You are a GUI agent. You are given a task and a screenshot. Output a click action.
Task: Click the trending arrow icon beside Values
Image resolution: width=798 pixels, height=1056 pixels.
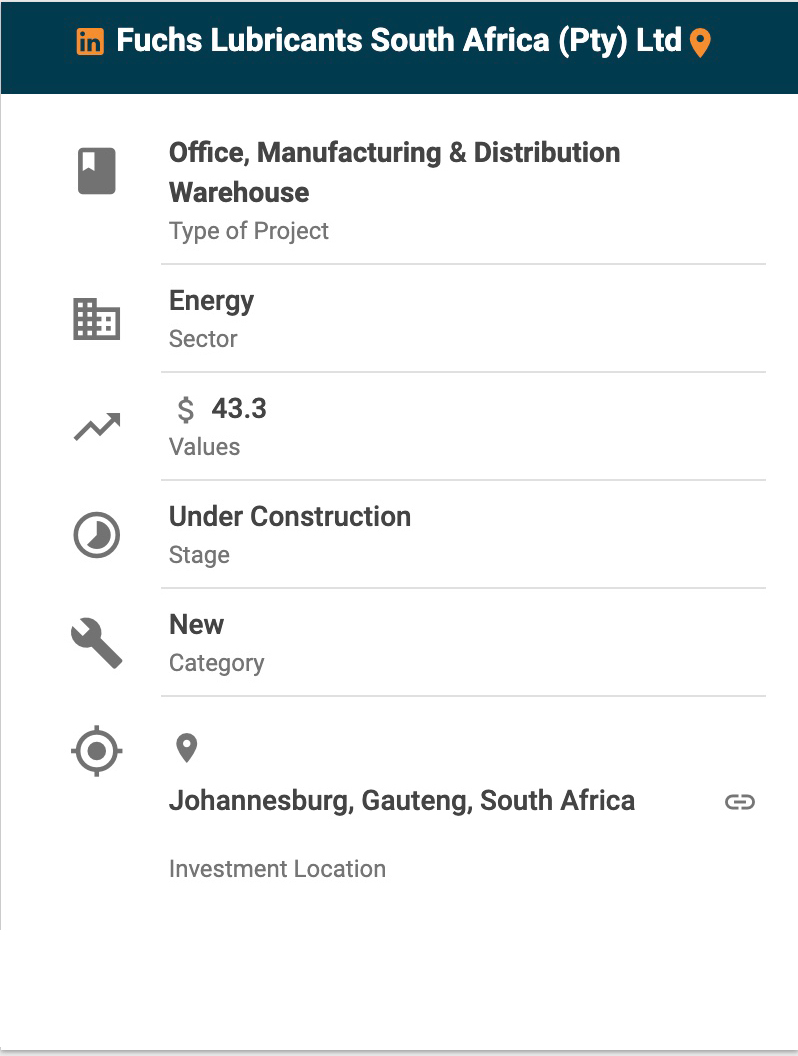point(97,427)
